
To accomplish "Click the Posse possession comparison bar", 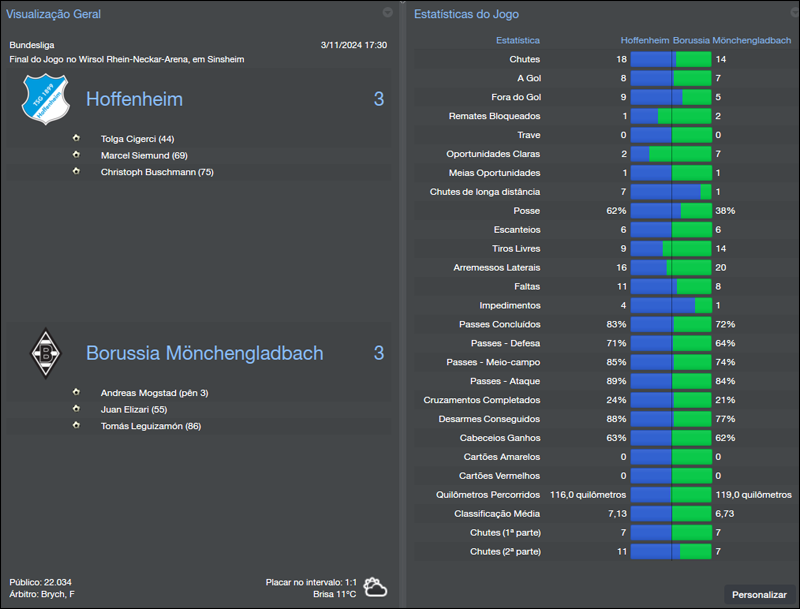I will pyautogui.click(x=670, y=211).
